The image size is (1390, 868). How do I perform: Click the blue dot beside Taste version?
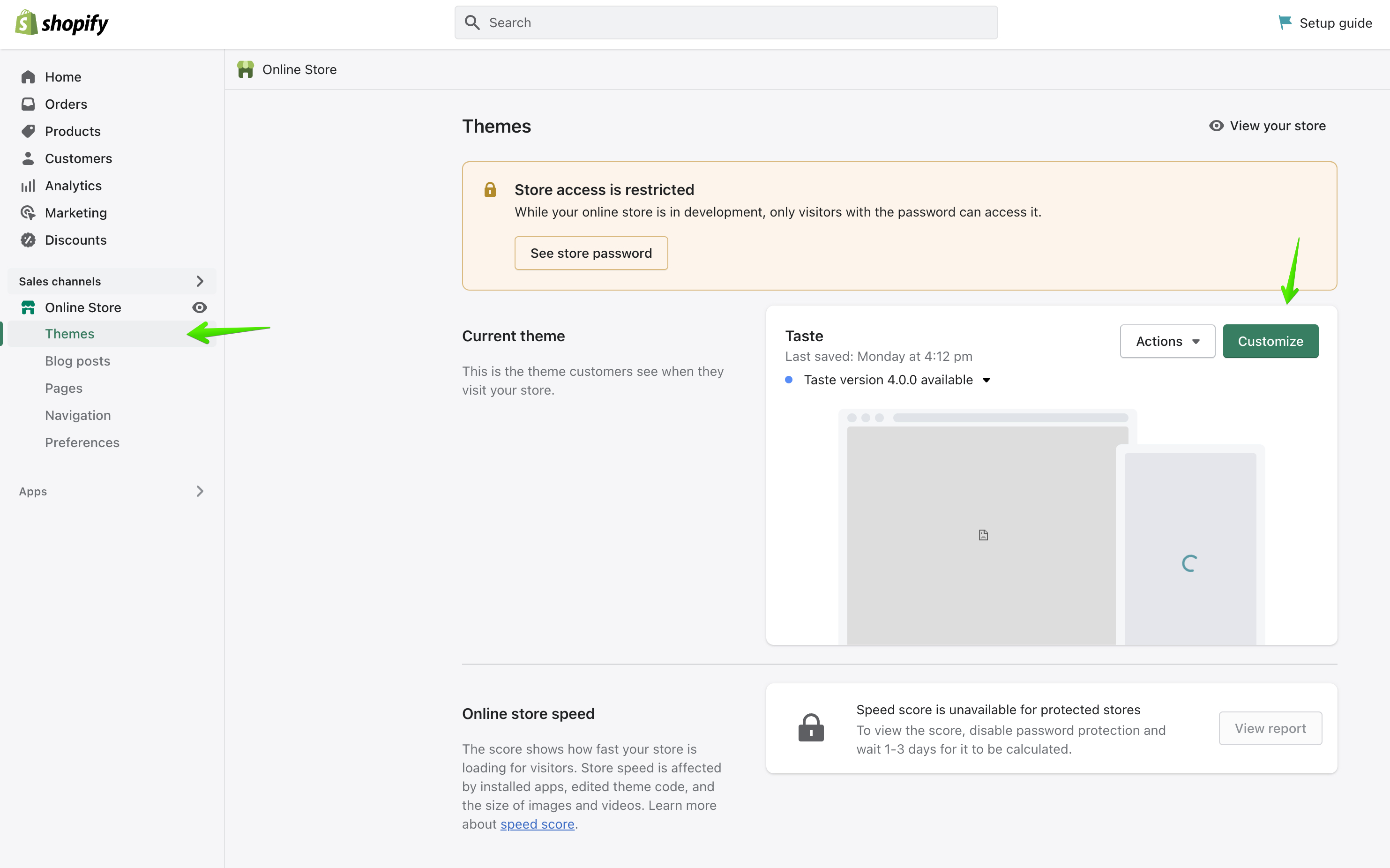[789, 380]
